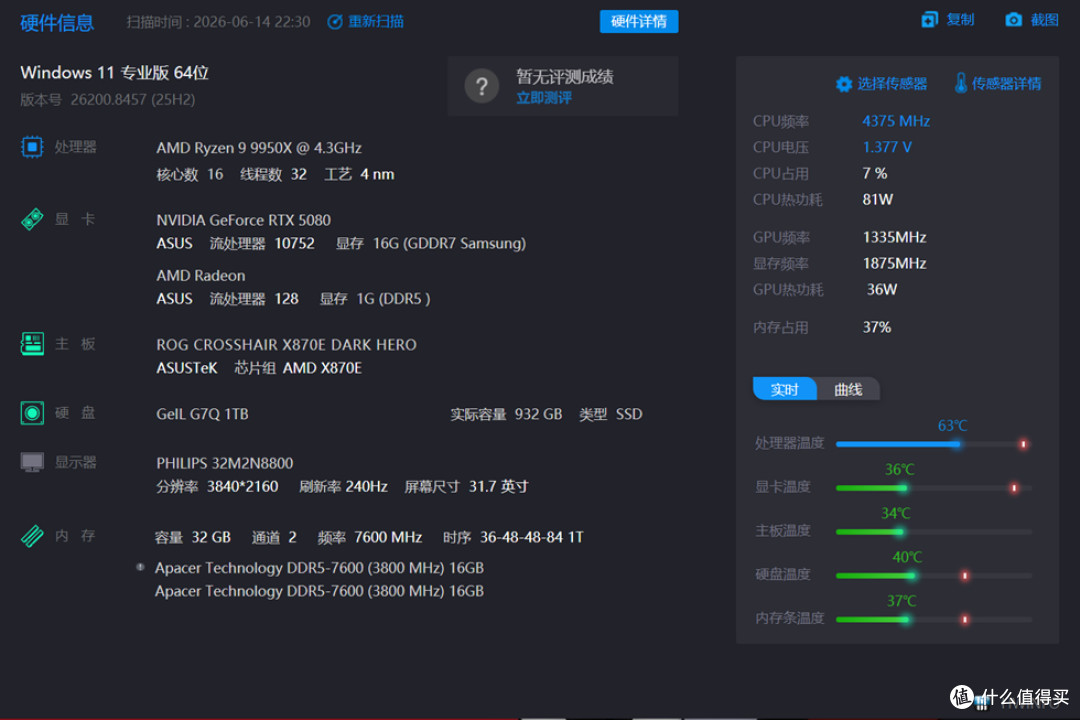Viewport: 1080px width, 720px height.
Task: Click the 硬盘温度 temperature slider bar
Action: coord(933,575)
